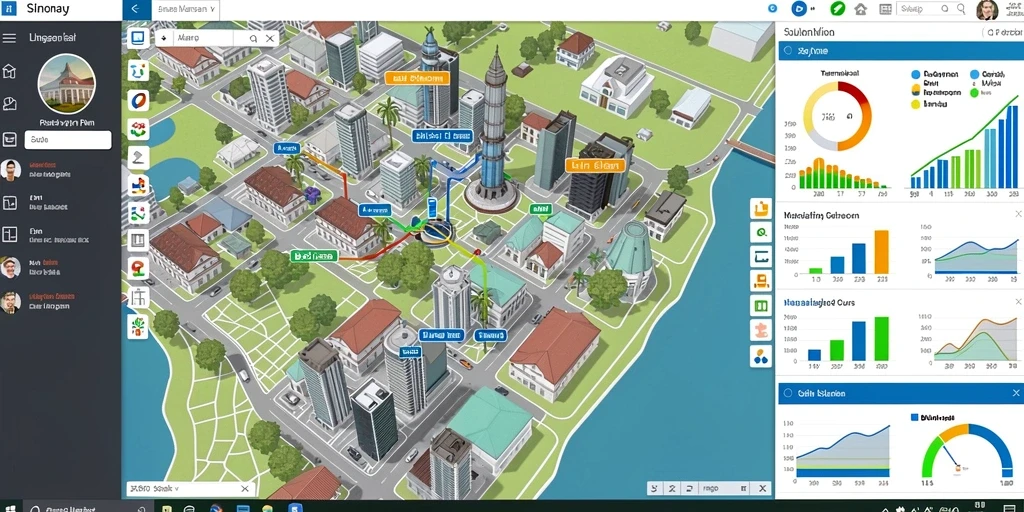The height and width of the screenshot is (512, 1024).
Task: Select the radio circle on the first blue header
Action: point(787,50)
